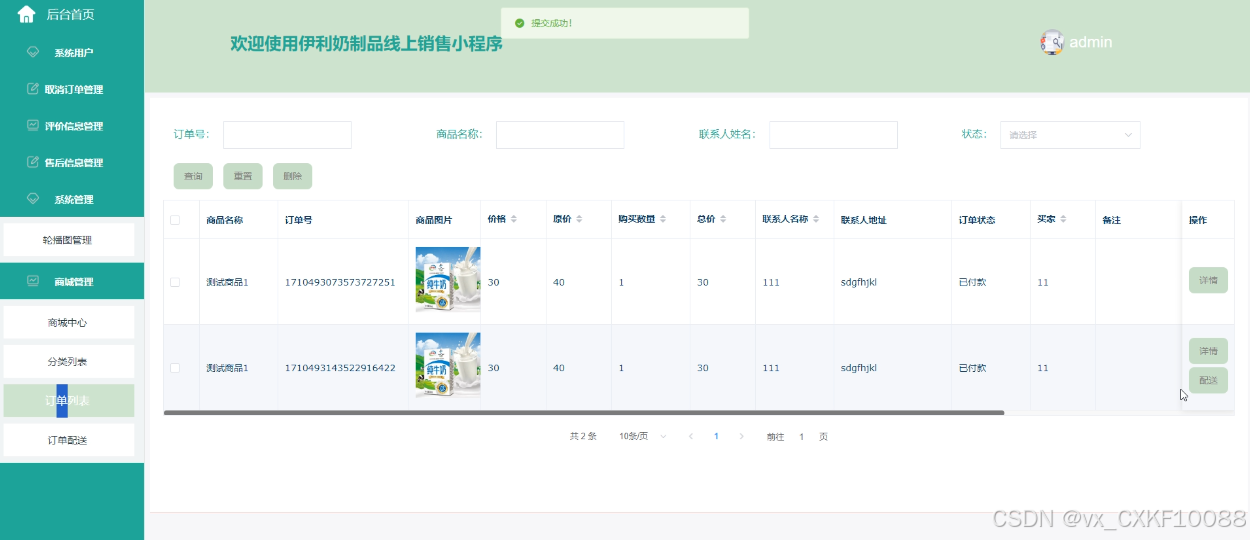
Task: Click 详情 for order 1710493073573727251
Action: [1208, 280]
